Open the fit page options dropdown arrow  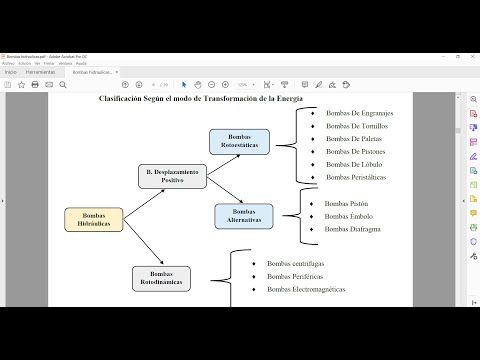273,85
